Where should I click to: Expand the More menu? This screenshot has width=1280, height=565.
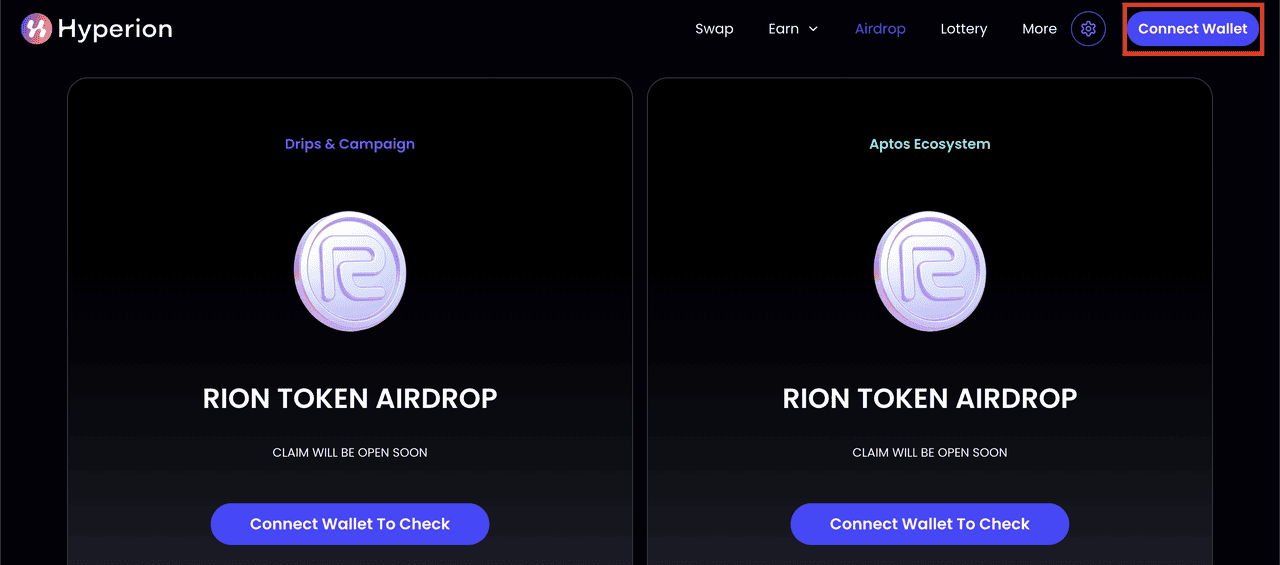click(x=1039, y=29)
